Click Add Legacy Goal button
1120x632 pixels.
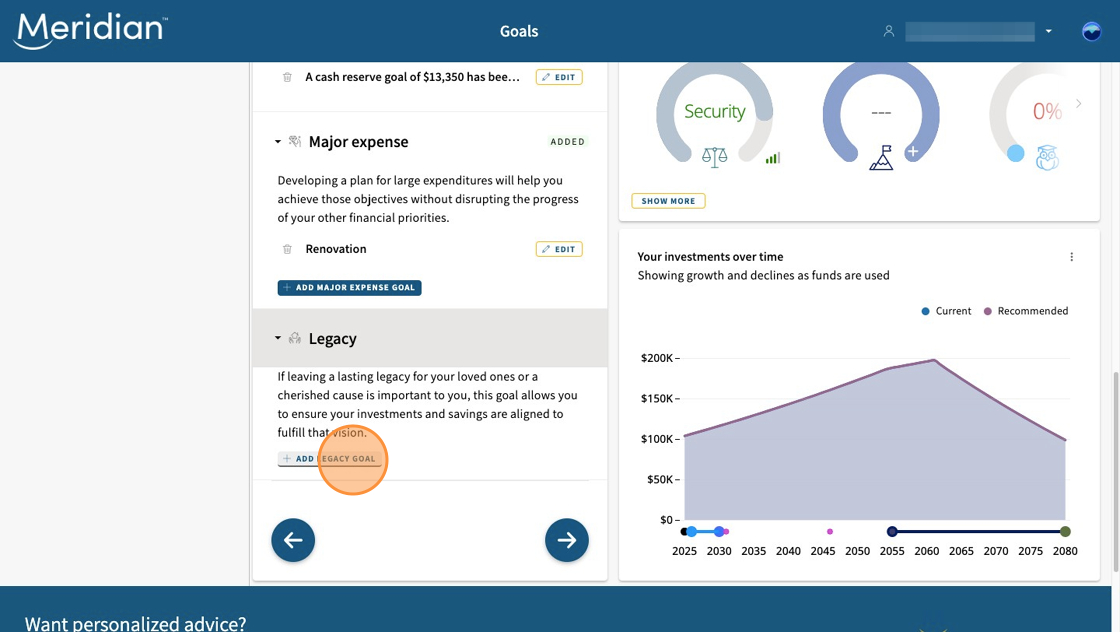[x=329, y=458]
